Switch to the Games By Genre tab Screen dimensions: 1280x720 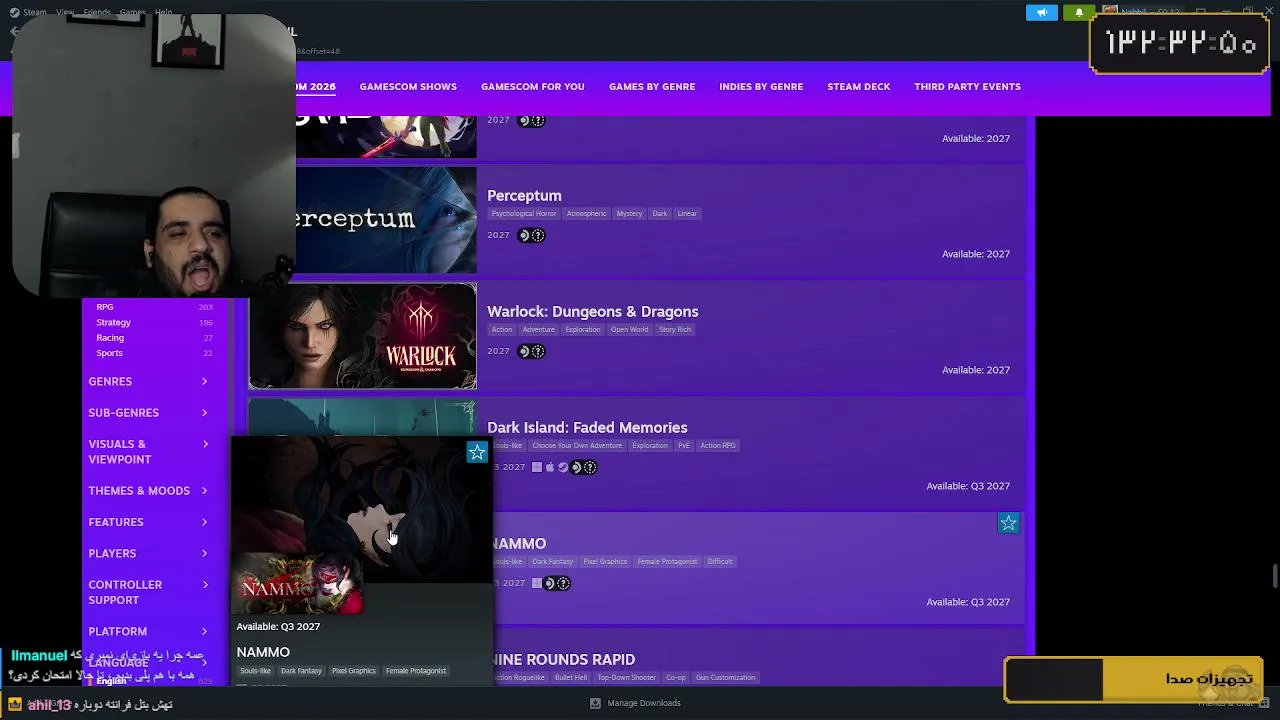(652, 87)
